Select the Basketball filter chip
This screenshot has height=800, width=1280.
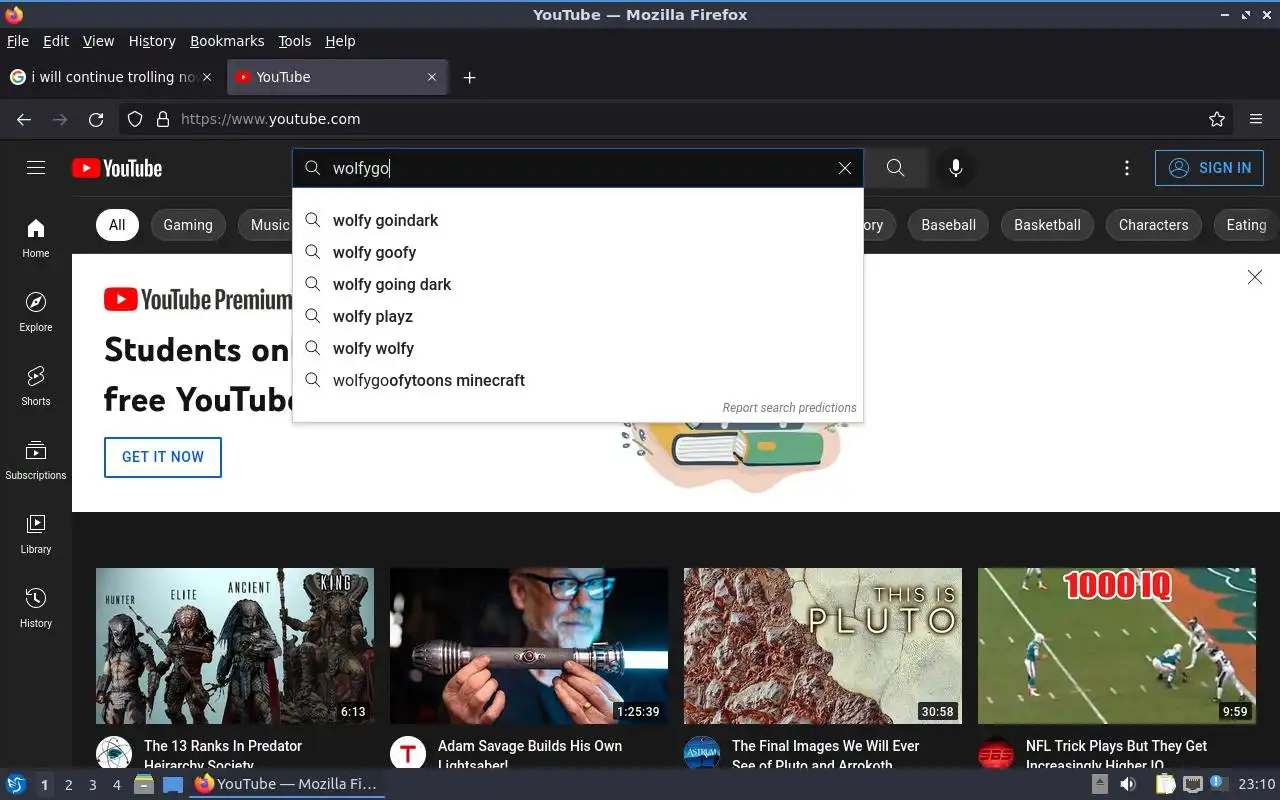coord(1047,225)
